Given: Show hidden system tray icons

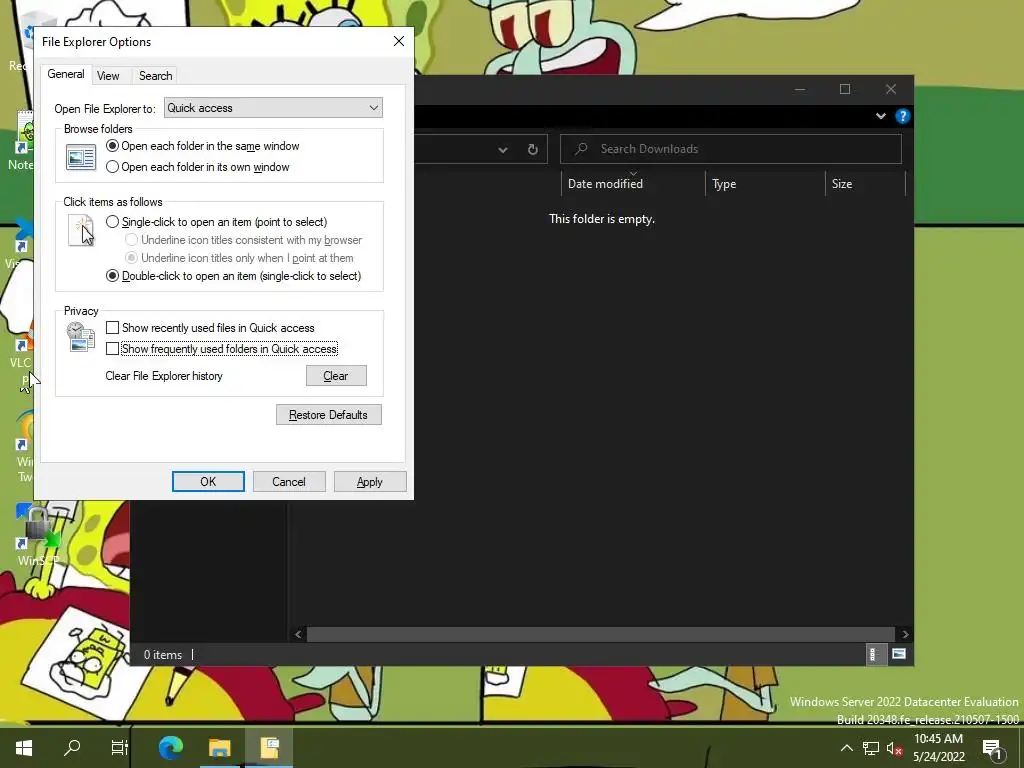Looking at the screenshot, I should coord(846,748).
